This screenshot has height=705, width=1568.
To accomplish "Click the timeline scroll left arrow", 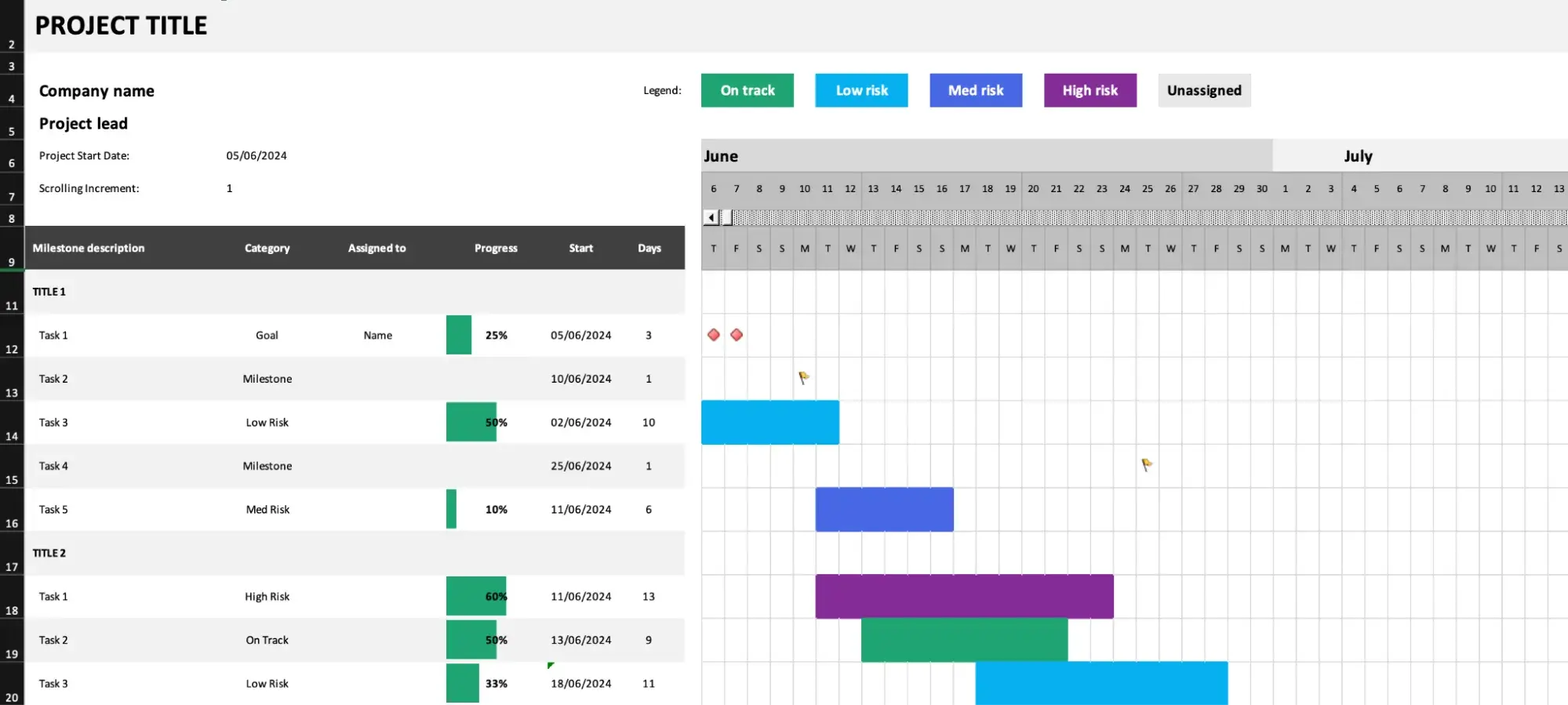I will [711, 217].
